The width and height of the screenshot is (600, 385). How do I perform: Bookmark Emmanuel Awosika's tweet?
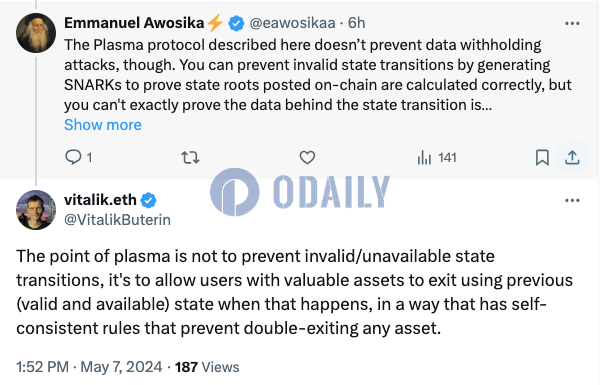542,157
